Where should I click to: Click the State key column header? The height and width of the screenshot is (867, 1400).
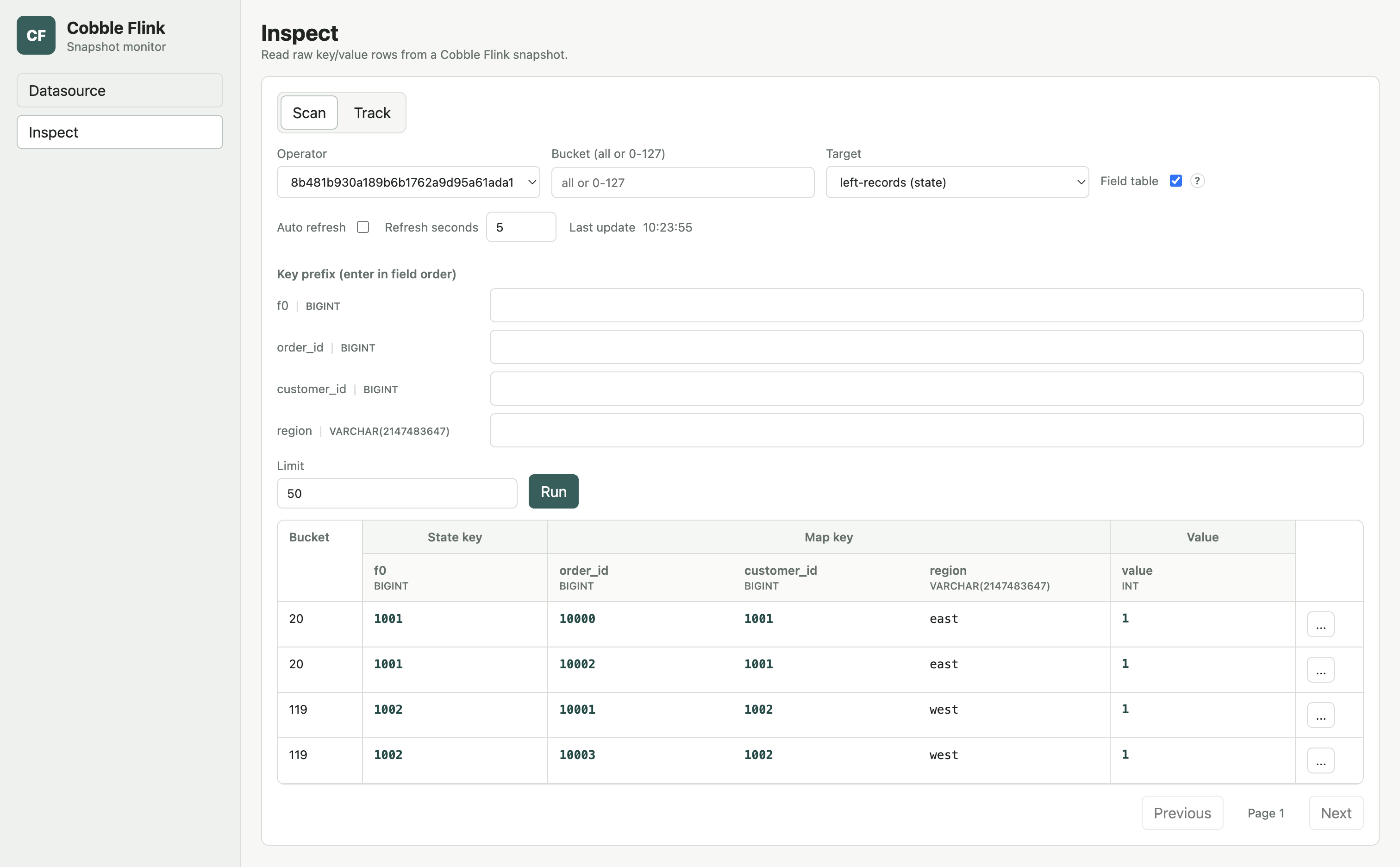[455, 537]
